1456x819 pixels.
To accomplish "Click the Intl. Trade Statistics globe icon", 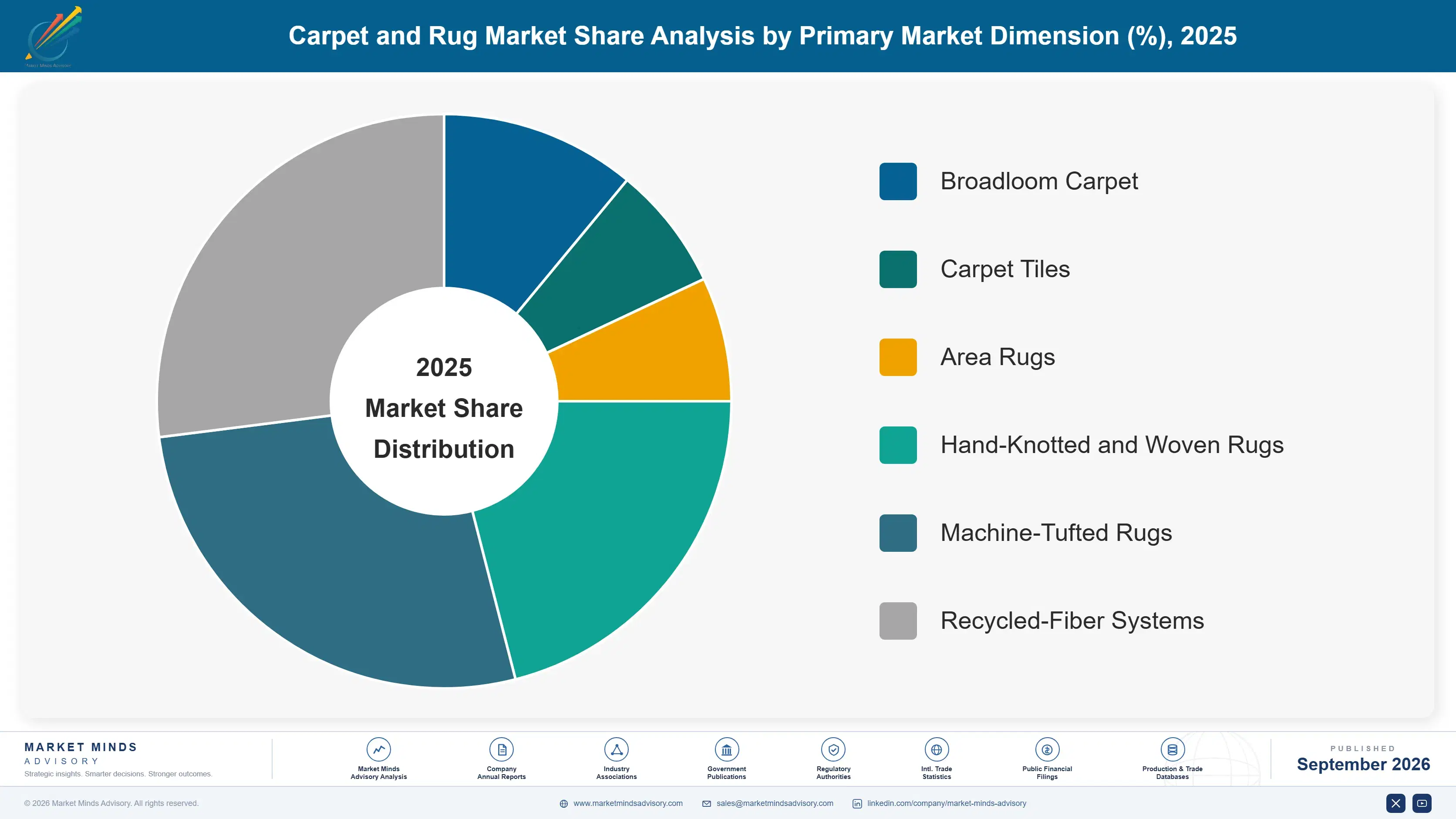I will [937, 749].
